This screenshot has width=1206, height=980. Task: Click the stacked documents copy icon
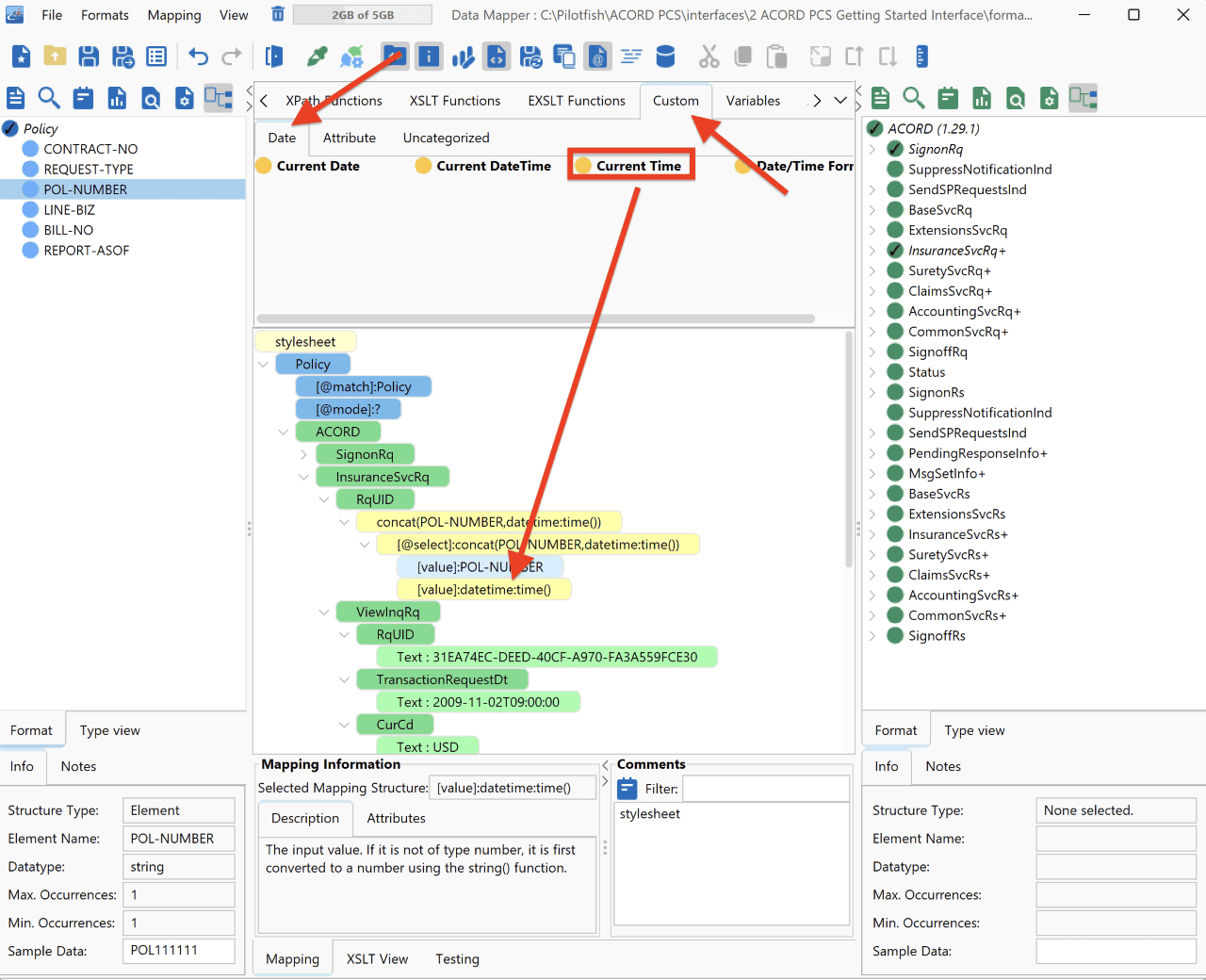tap(563, 57)
